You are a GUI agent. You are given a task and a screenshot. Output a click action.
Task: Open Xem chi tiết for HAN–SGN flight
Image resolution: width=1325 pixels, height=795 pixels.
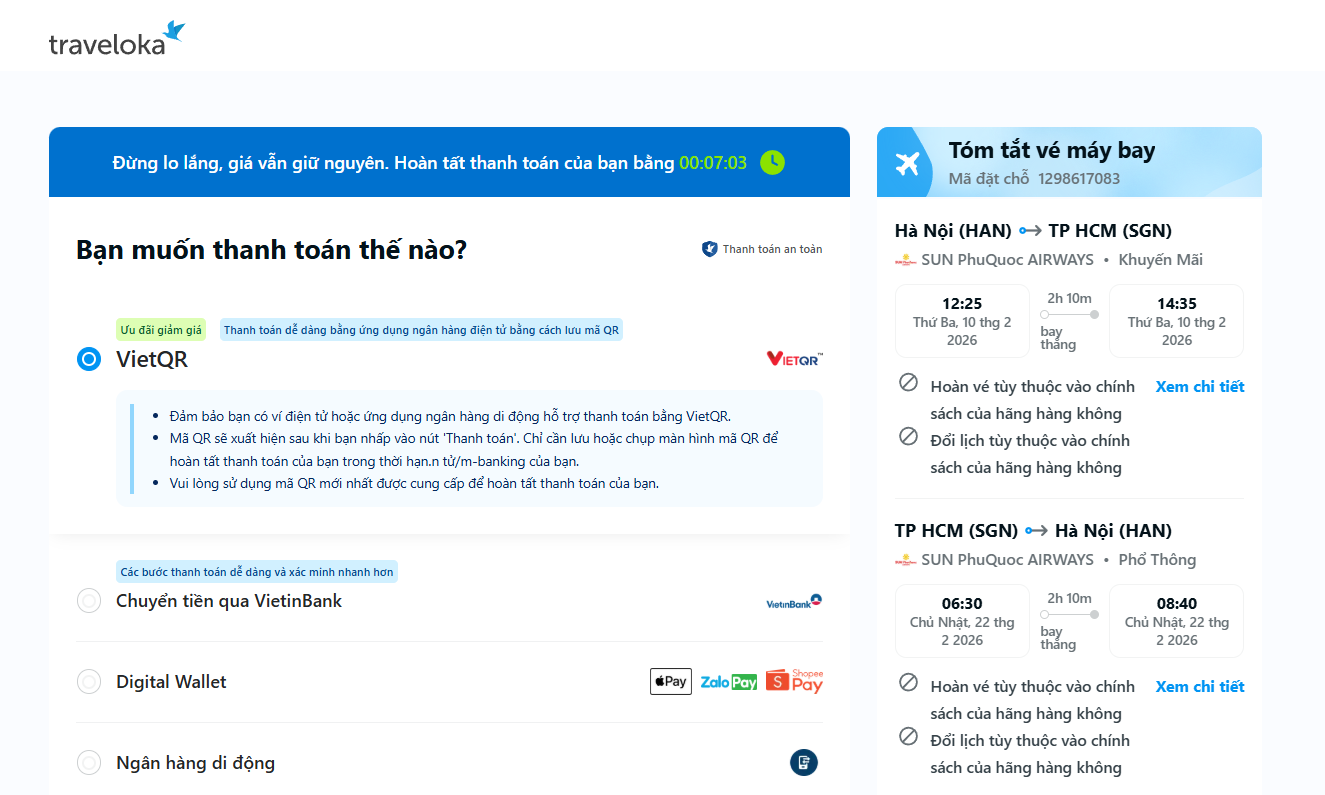pyautogui.click(x=1199, y=387)
